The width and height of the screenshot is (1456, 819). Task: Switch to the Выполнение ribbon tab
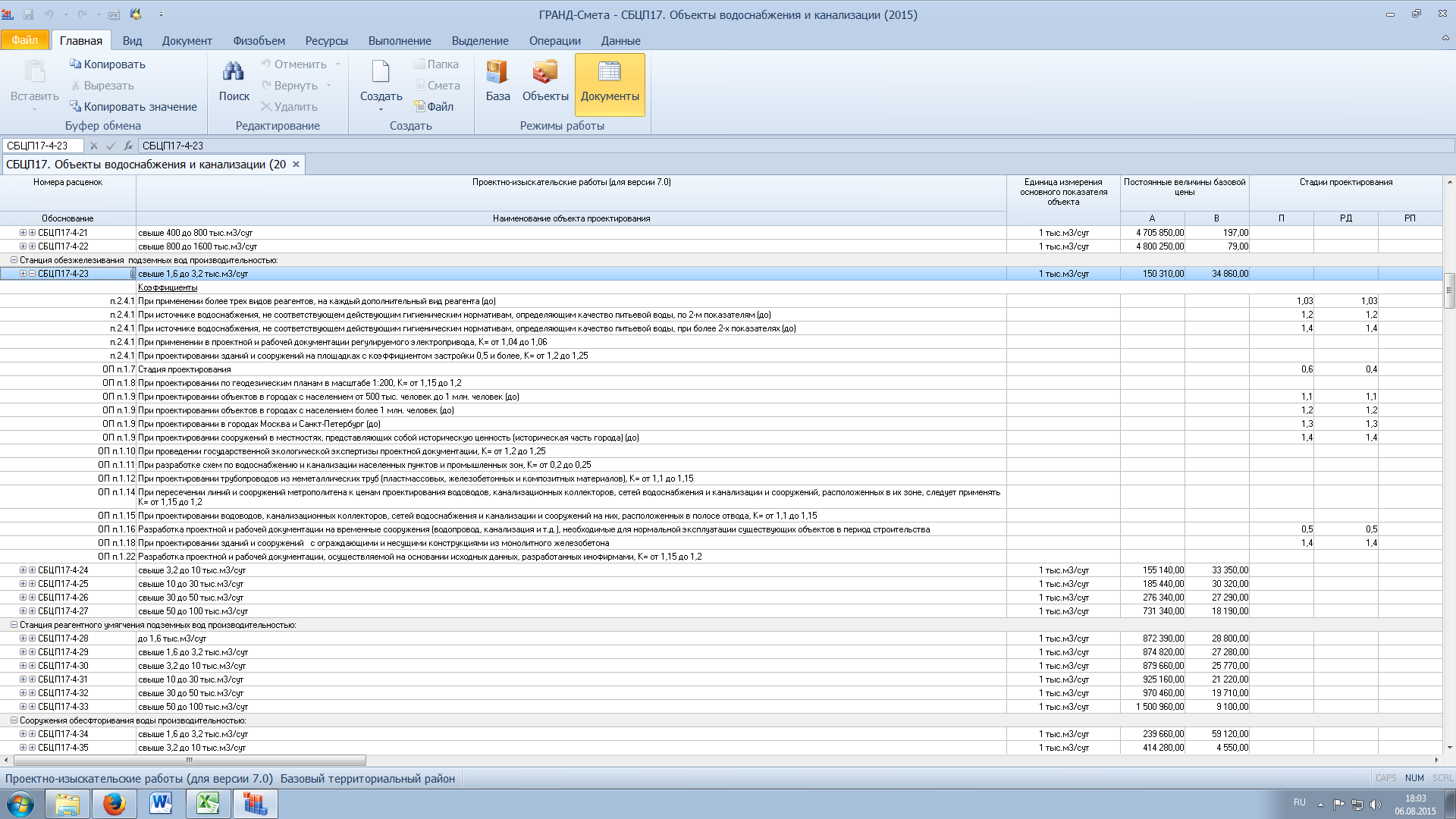coord(400,41)
